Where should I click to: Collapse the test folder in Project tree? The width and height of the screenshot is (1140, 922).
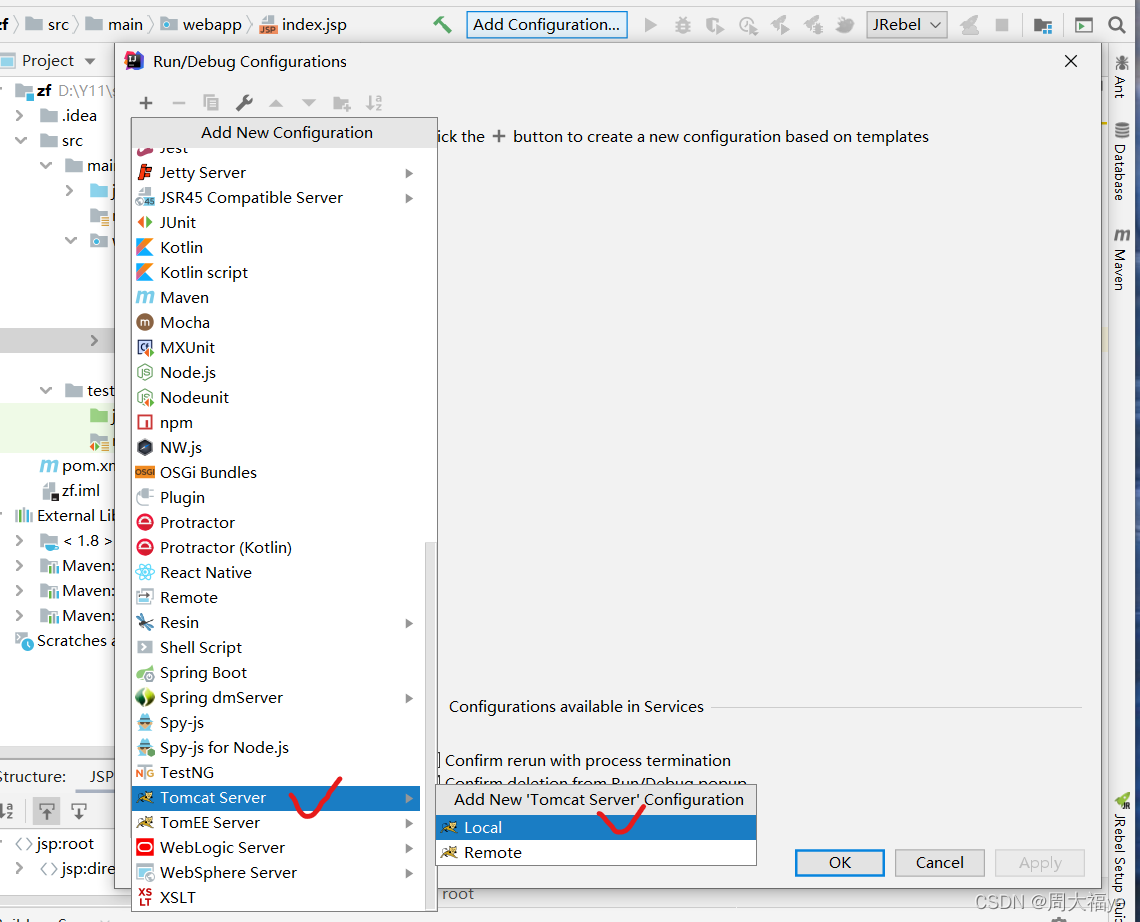pos(46,390)
